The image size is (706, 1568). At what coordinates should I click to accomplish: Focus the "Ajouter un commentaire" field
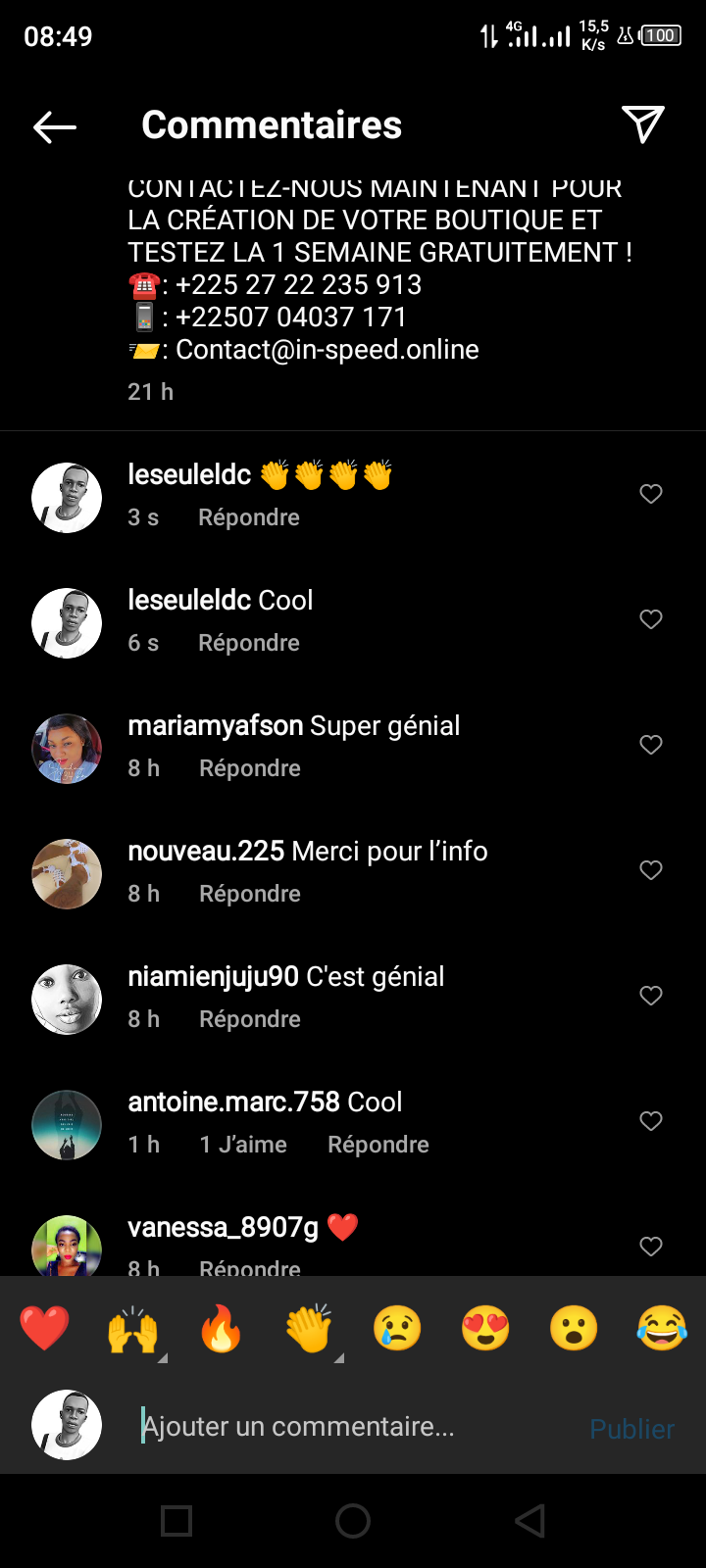click(x=353, y=1427)
